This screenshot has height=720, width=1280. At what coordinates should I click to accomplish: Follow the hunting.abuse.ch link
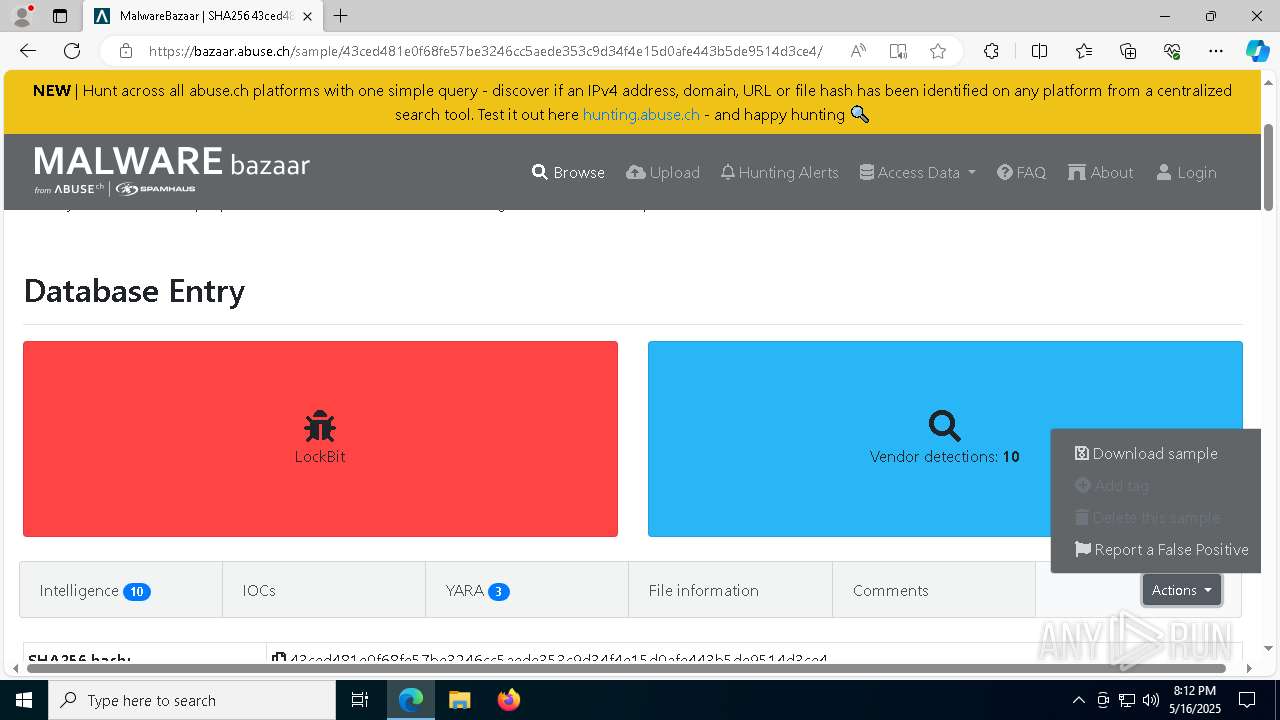click(641, 114)
